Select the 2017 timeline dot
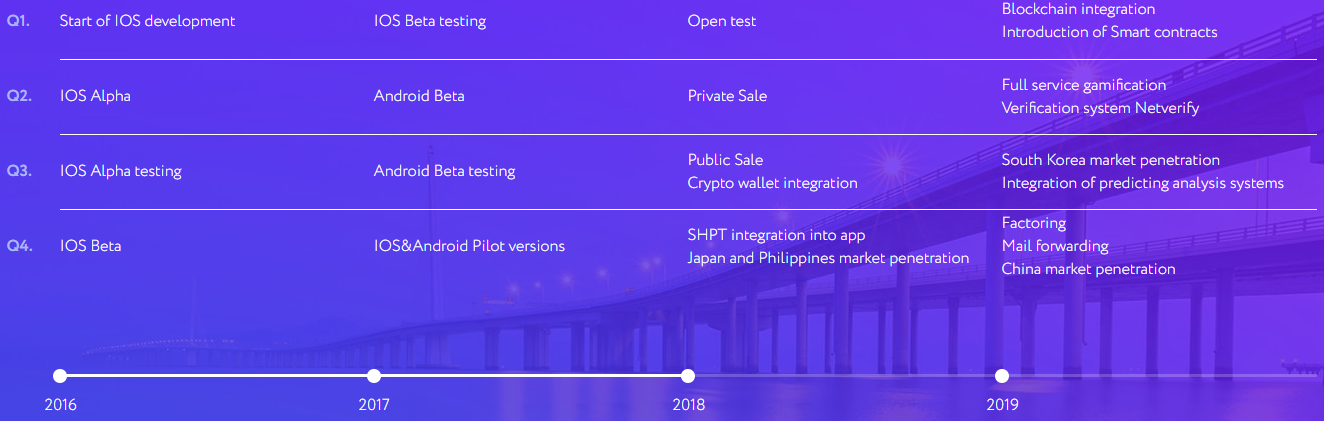This screenshot has height=421, width=1324. pos(374,376)
